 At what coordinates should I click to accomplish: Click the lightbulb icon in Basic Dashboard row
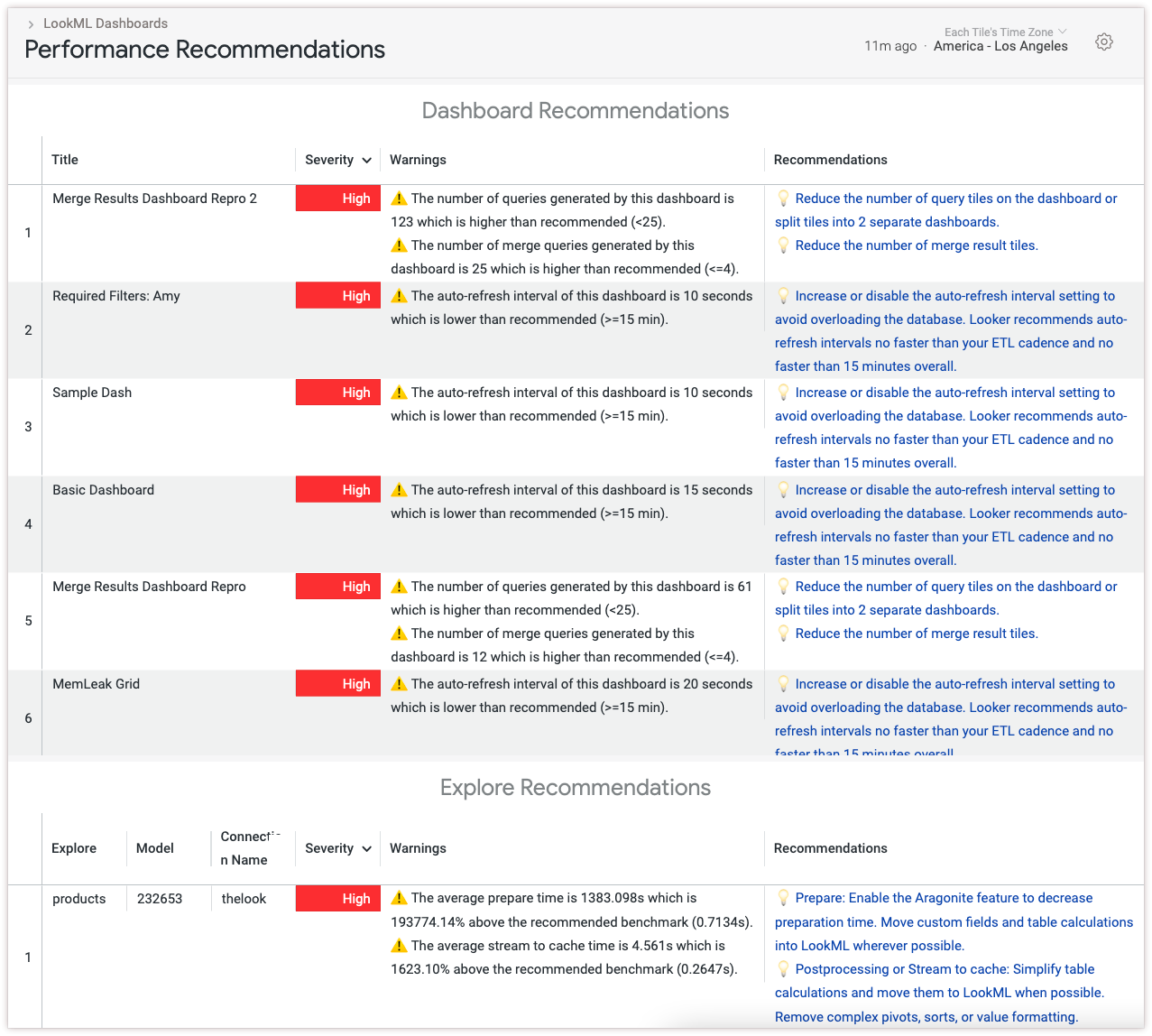click(783, 490)
